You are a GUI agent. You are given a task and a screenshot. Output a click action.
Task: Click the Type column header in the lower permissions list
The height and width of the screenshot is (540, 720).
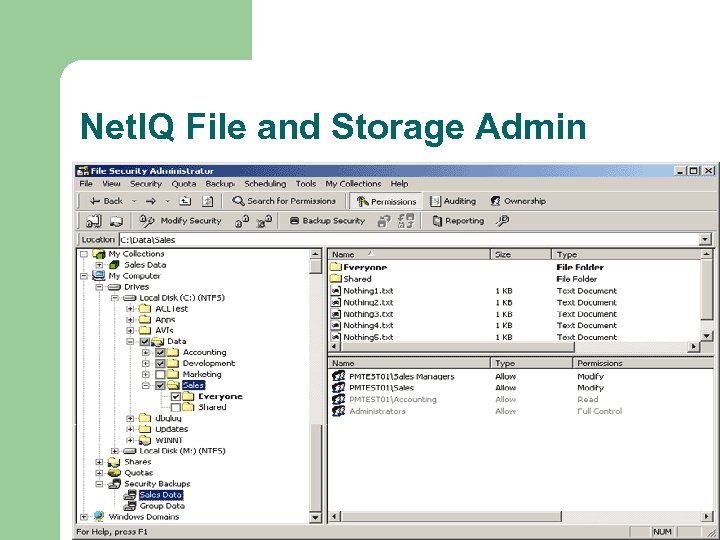tap(531, 363)
